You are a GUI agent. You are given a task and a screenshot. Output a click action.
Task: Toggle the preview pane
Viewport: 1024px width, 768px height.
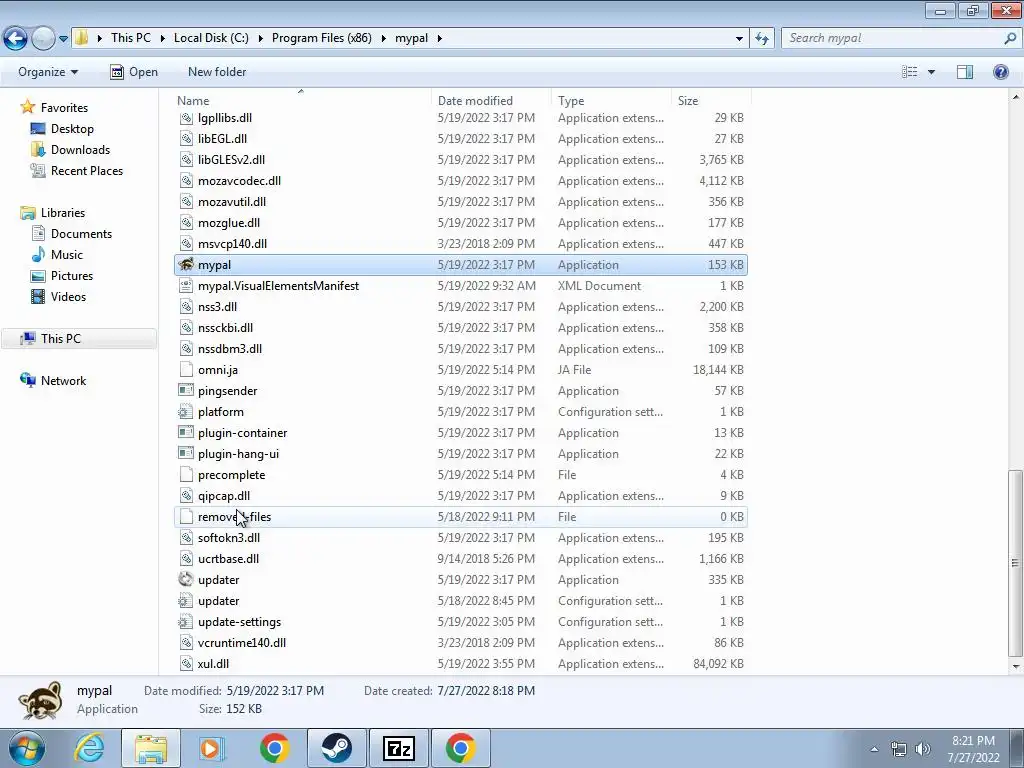pyautogui.click(x=965, y=72)
